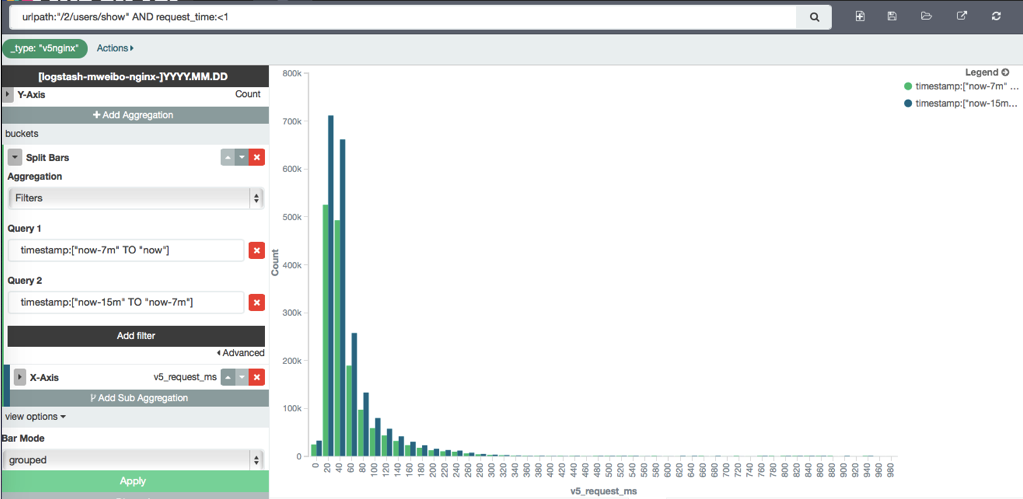Click the share visualization icon

[961, 17]
